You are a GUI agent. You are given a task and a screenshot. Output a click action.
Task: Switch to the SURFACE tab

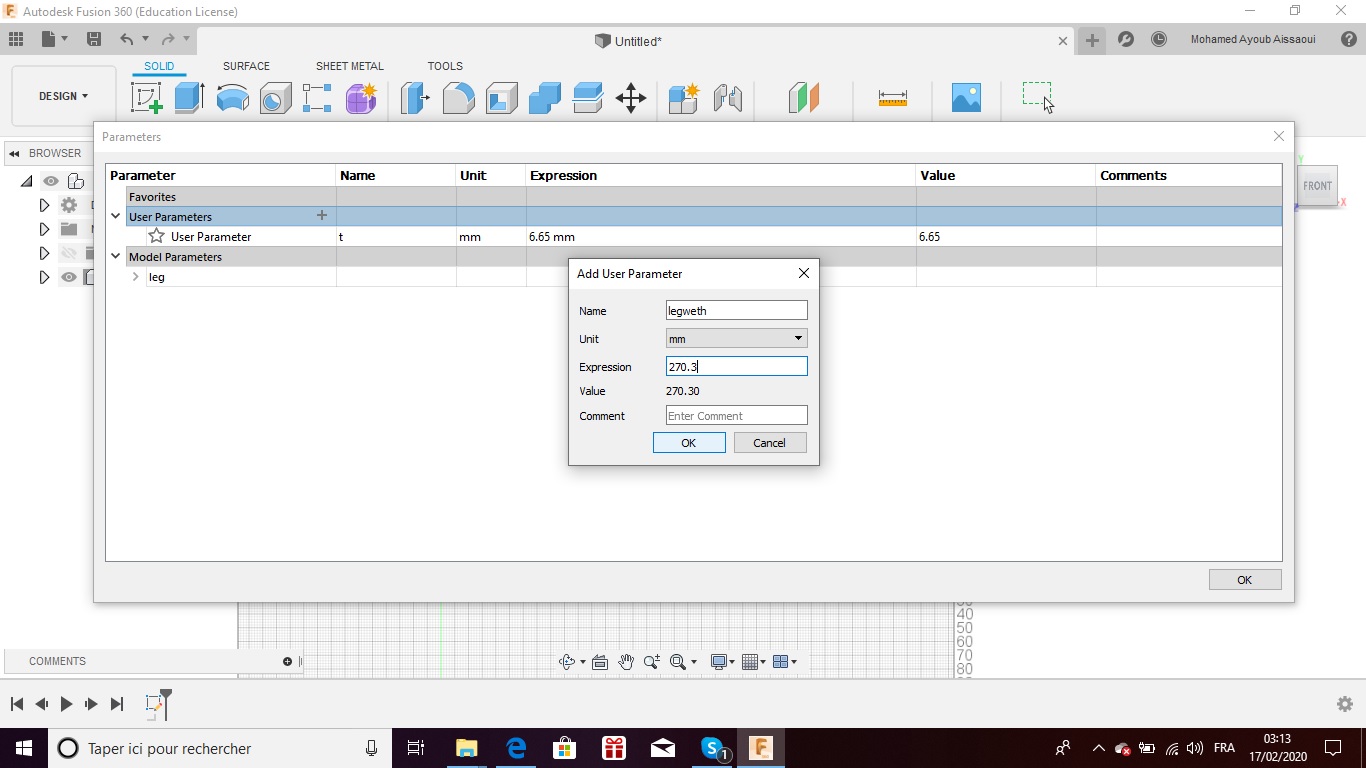246,66
